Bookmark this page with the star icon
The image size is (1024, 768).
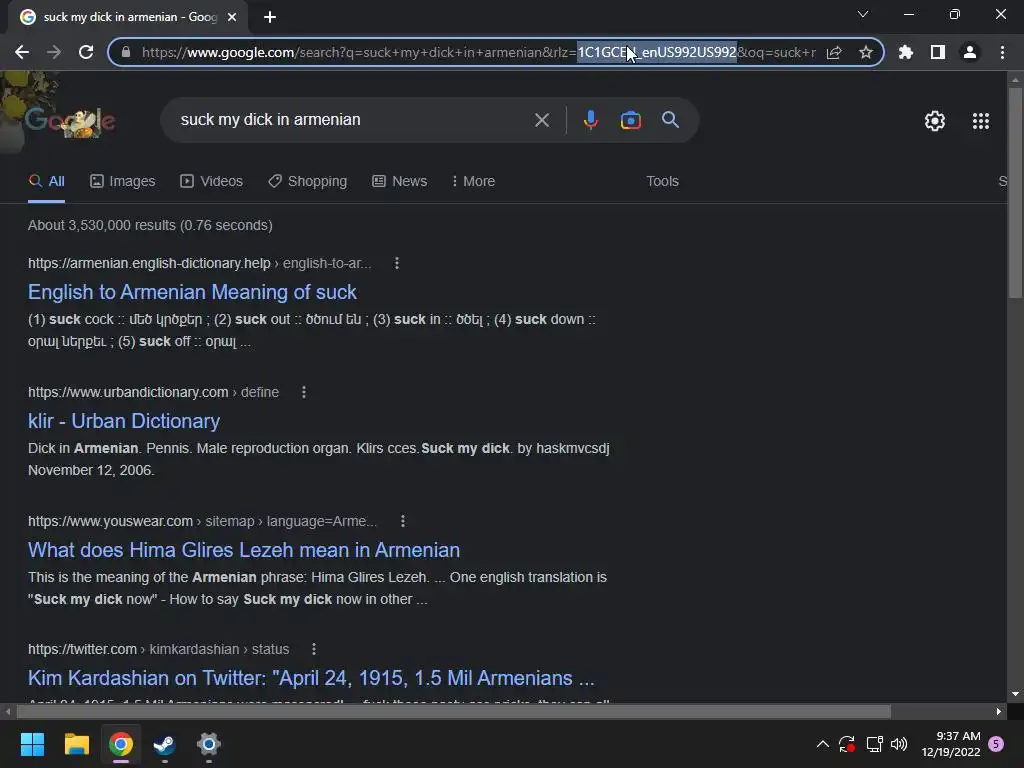tap(866, 52)
